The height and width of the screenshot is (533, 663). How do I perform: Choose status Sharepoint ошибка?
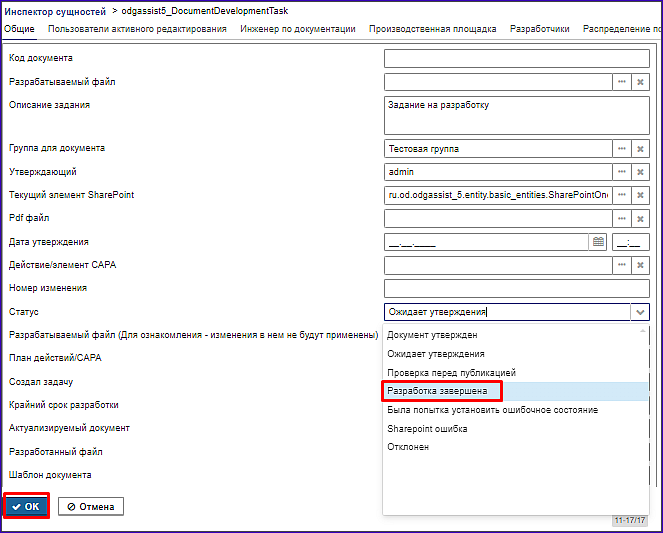515,429
